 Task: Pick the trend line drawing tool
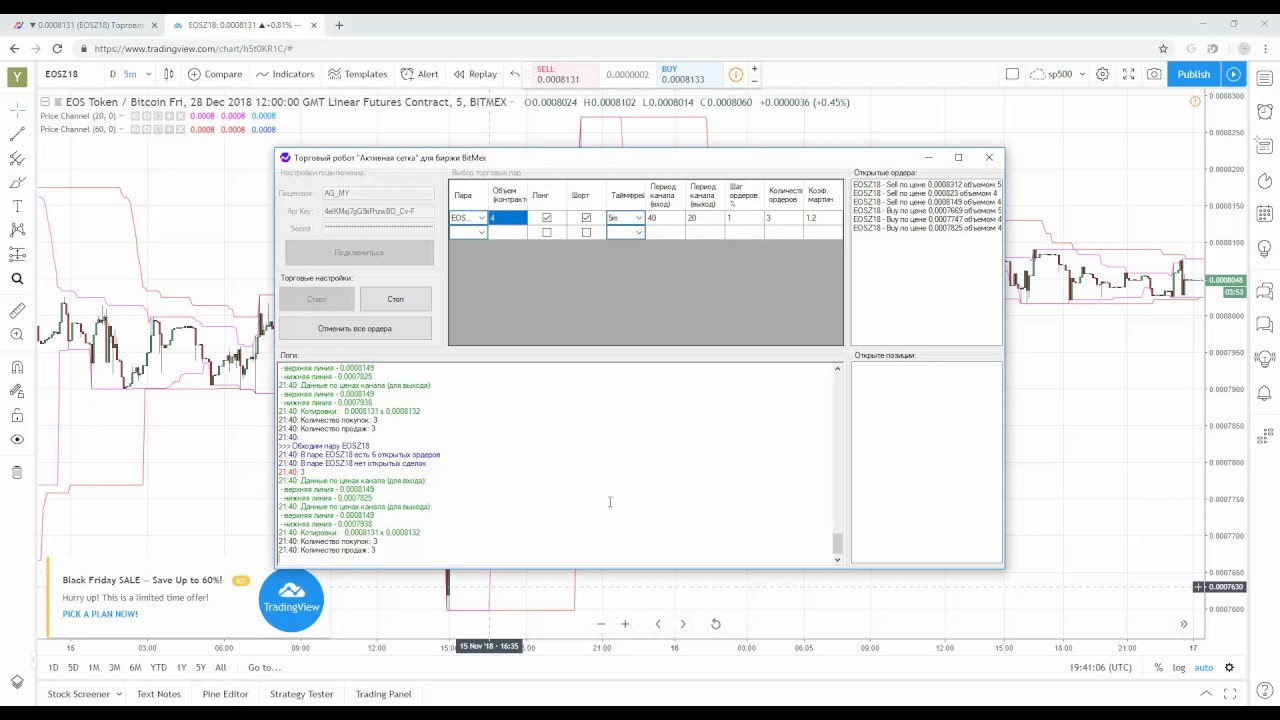click(x=17, y=133)
